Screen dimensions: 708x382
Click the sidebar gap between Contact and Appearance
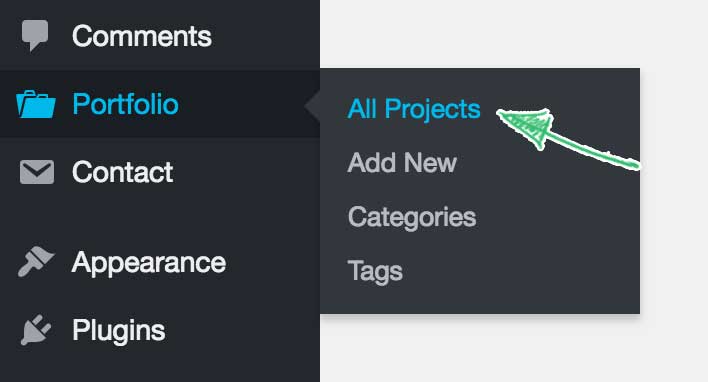160,216
